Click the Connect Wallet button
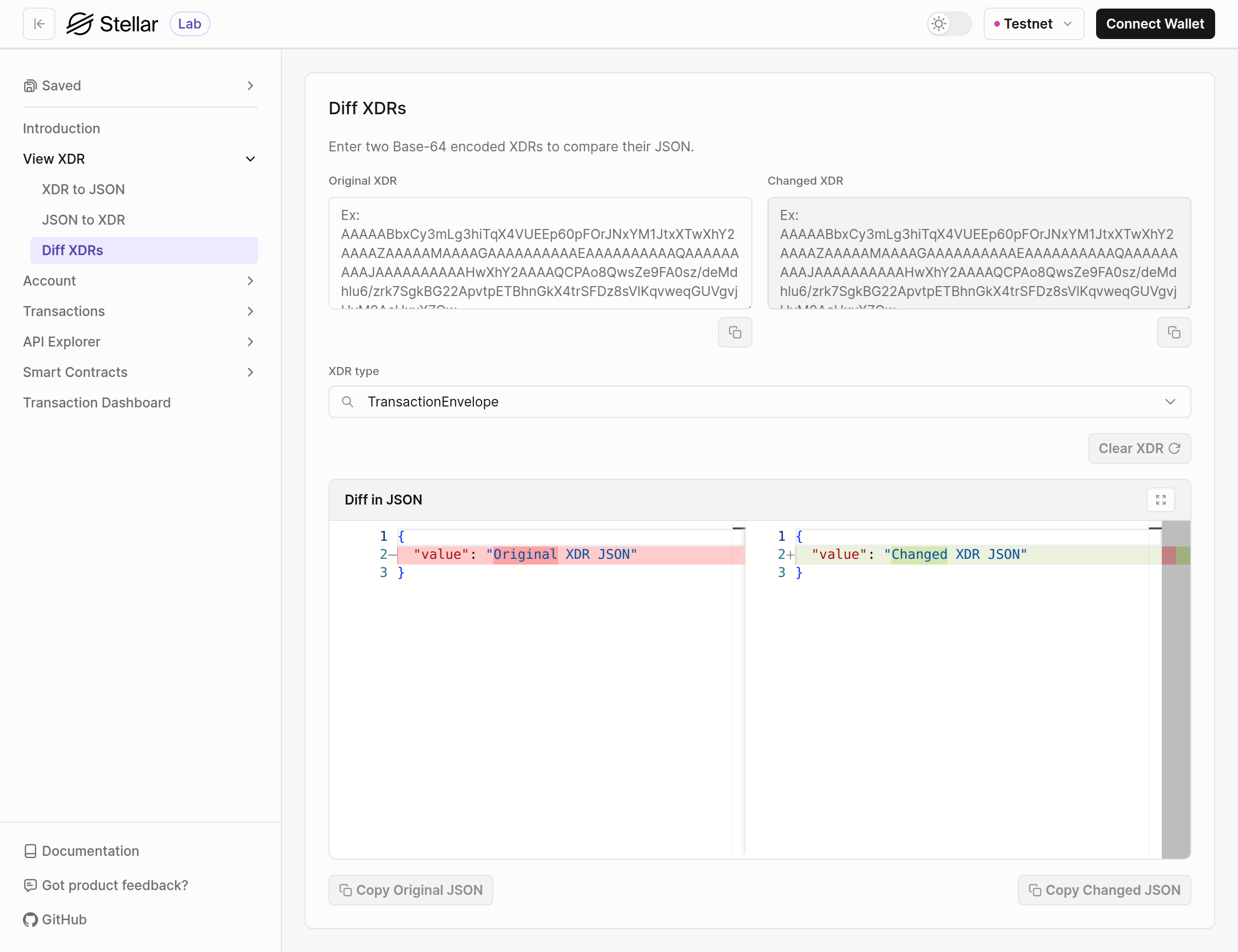This screenshot has width=1238, height=952. (1155, 24)
